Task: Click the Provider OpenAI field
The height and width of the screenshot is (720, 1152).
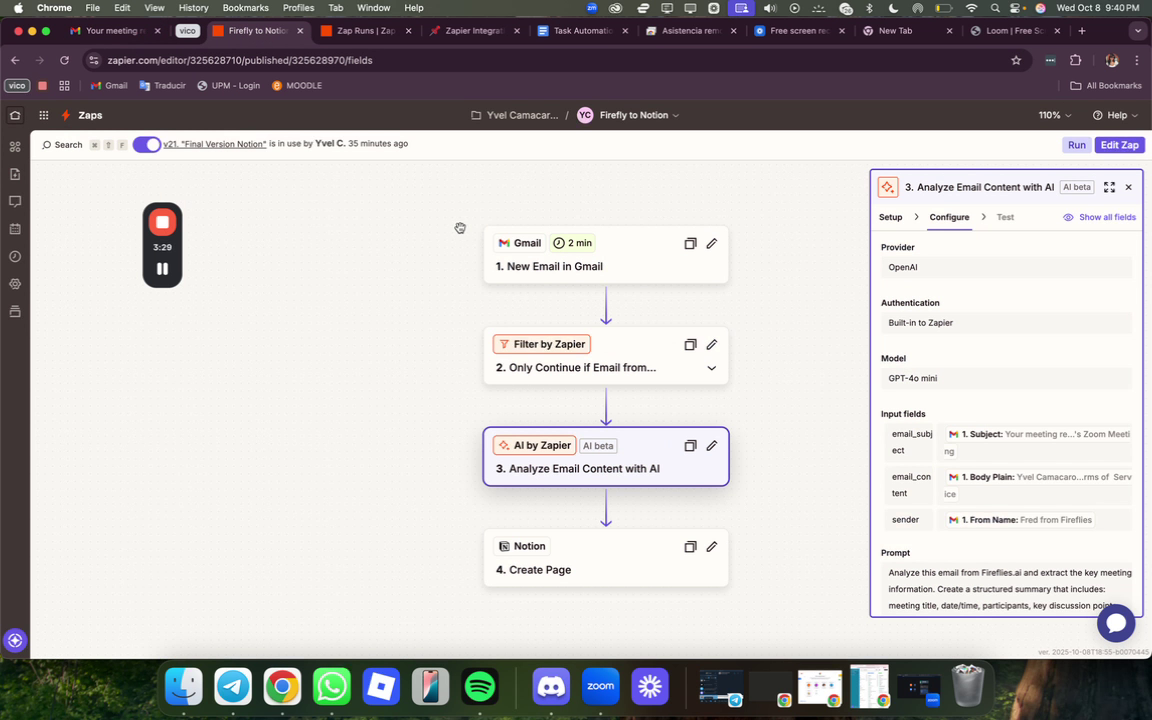Action: click(1006, 267)
